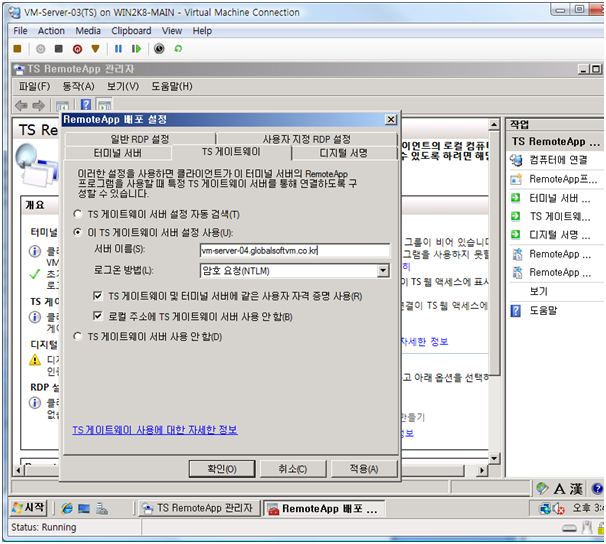Toggle 같은 사용자 자격 증명 사용 checkbox
Image resolution: width=606 pixels, height=544 pixels.
coord(98,296)
